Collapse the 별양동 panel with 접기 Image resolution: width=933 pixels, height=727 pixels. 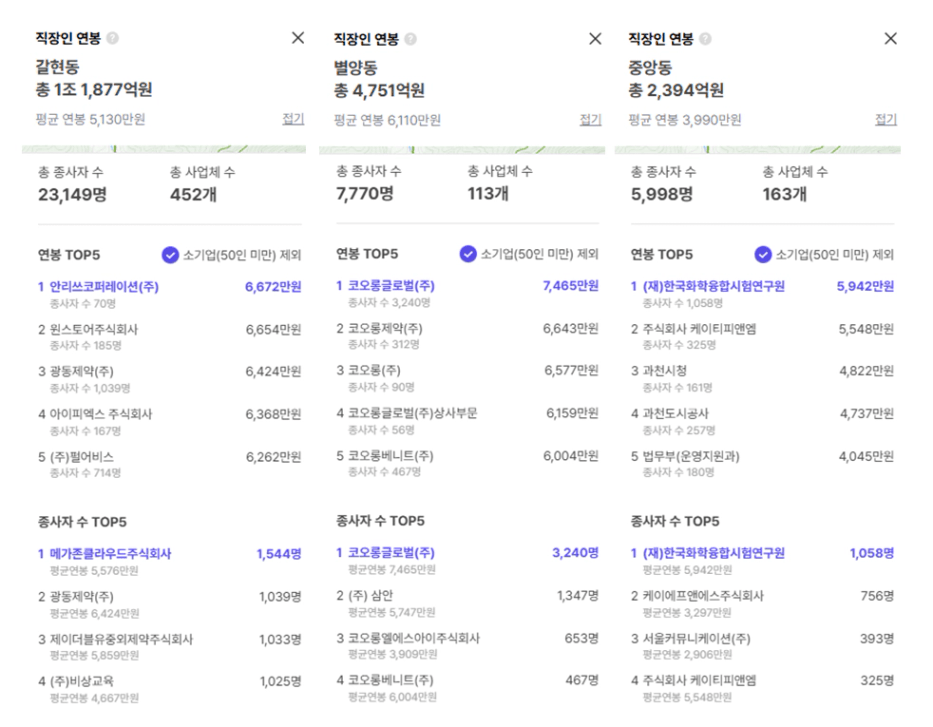click(x=590, y=120)
